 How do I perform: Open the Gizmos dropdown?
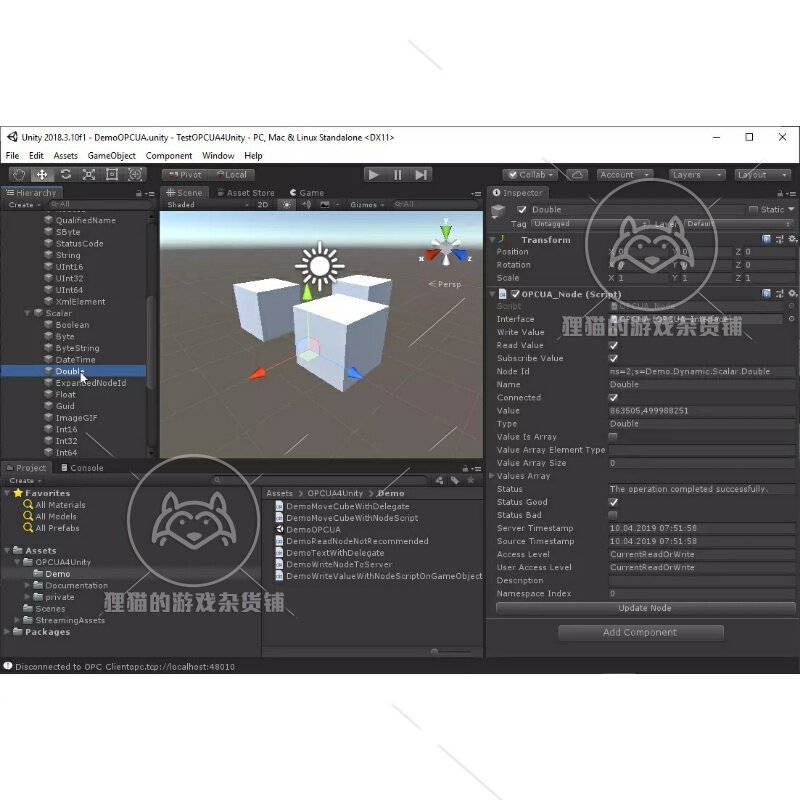[367, 205]
